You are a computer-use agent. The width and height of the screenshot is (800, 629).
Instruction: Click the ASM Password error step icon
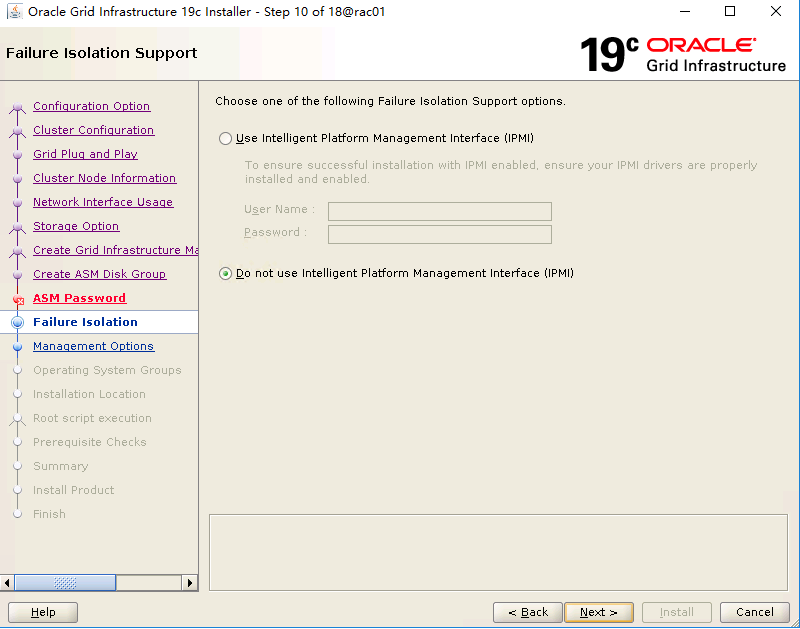(18, 300)
